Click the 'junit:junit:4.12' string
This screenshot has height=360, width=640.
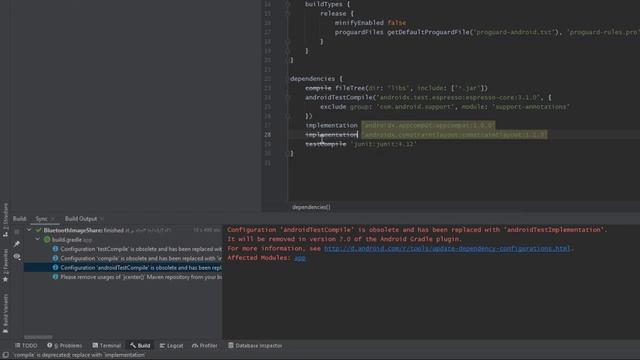pyautogui.click(x=384, y=144)
